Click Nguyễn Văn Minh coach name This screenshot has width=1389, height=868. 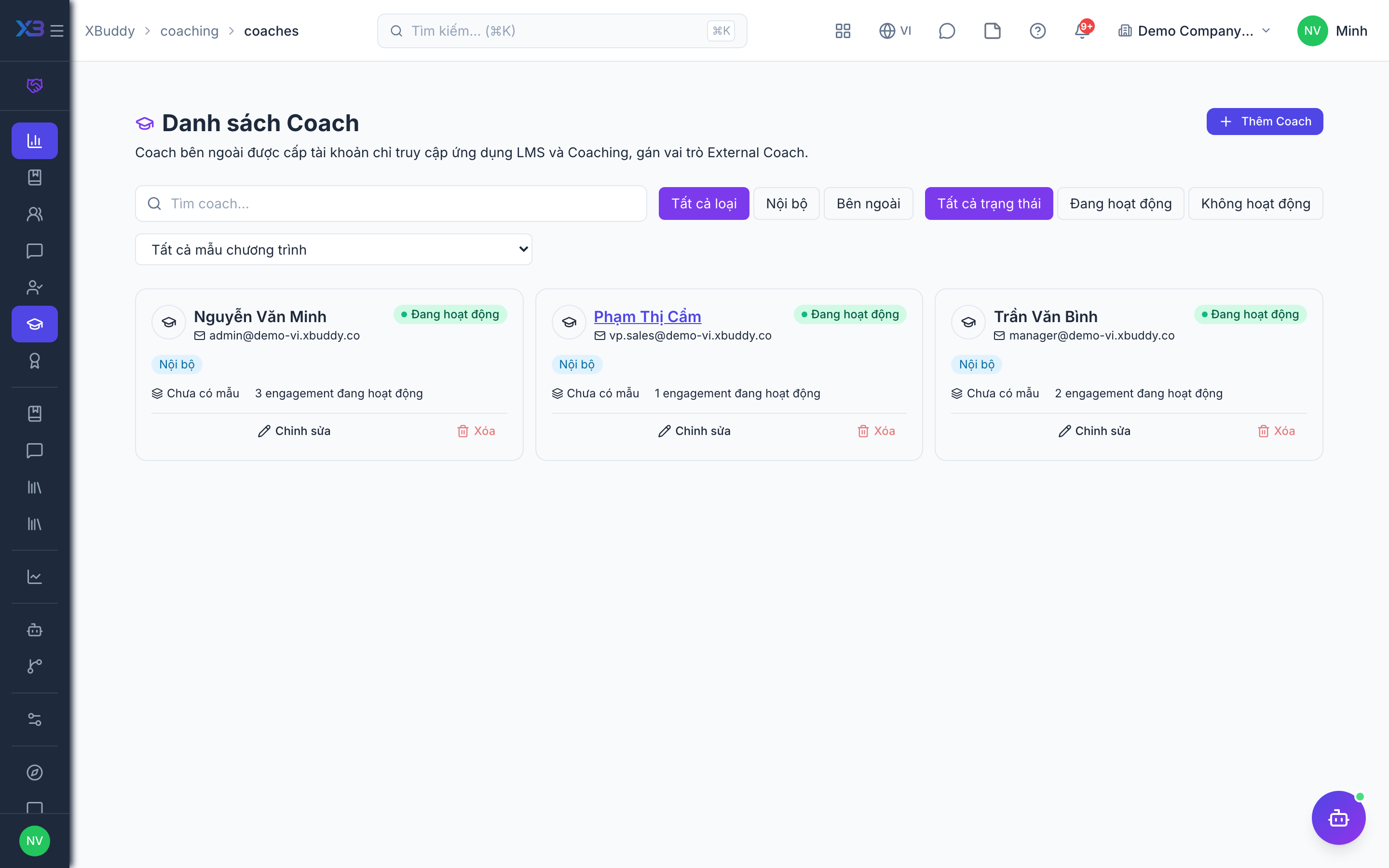260,316
